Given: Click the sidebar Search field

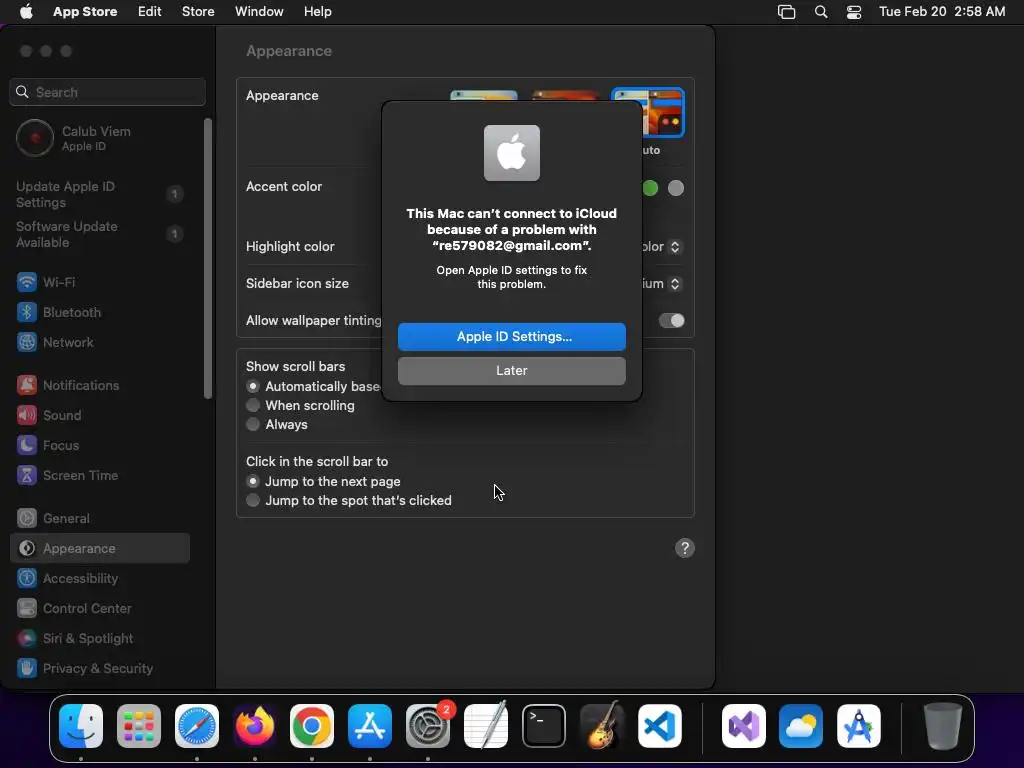Looking at the screenshot, I should pos(108,92).
